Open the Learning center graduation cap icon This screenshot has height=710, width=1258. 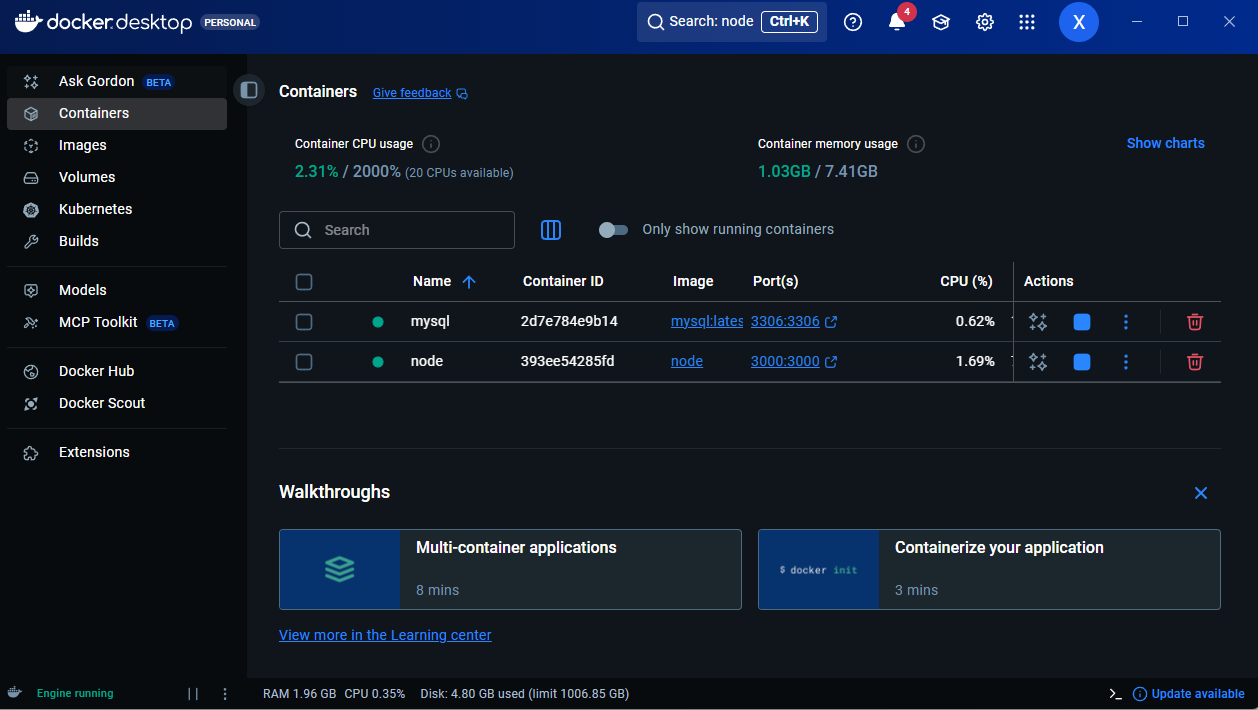click(x=941, y=22)
